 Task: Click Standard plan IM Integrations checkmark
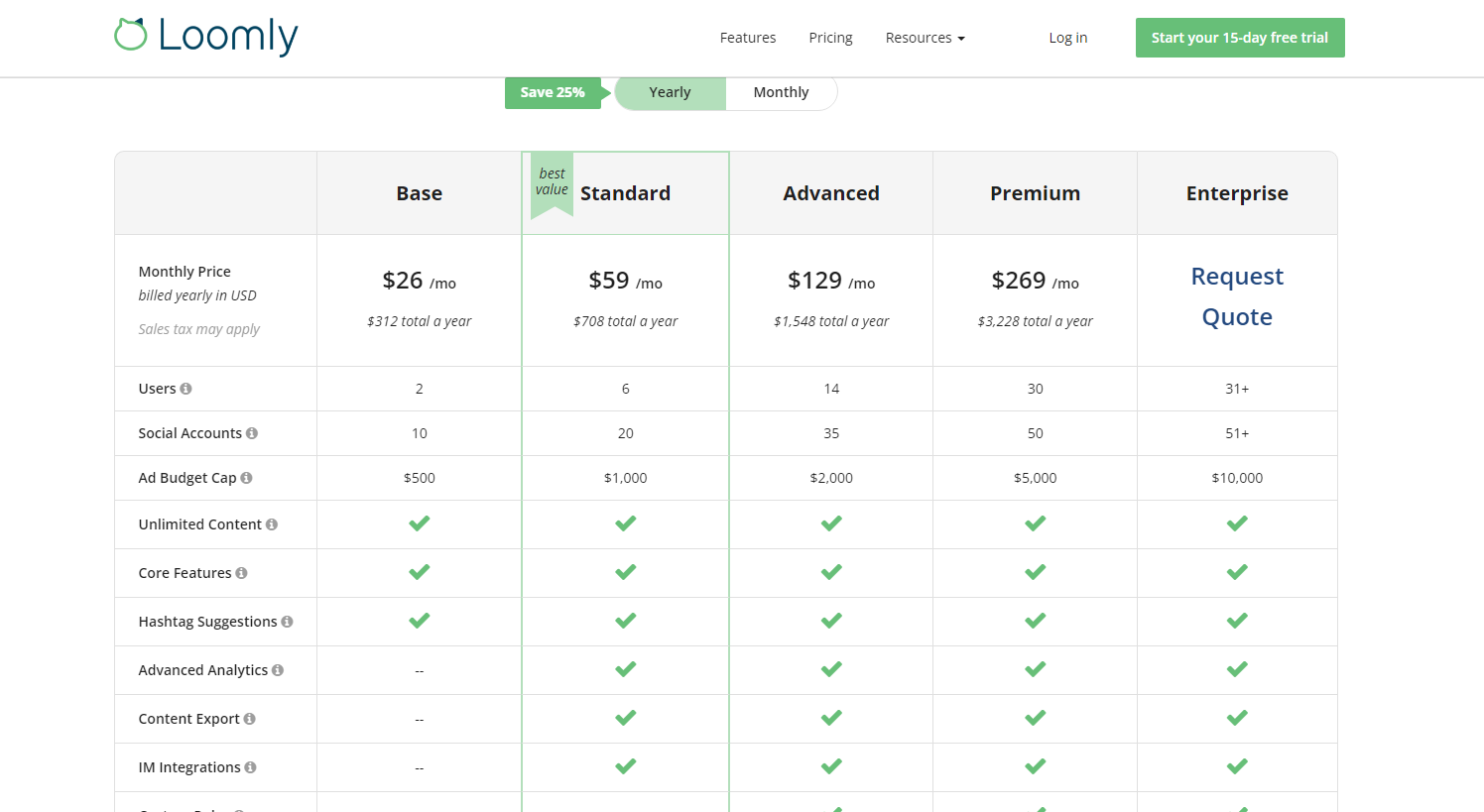point(626,766)
